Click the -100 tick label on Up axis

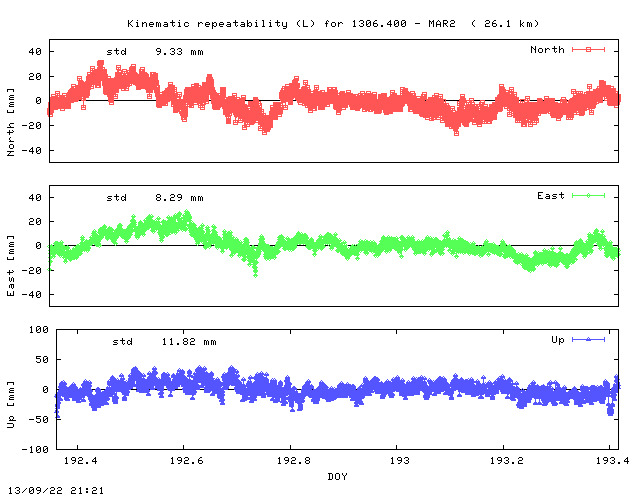coord(35,450)
